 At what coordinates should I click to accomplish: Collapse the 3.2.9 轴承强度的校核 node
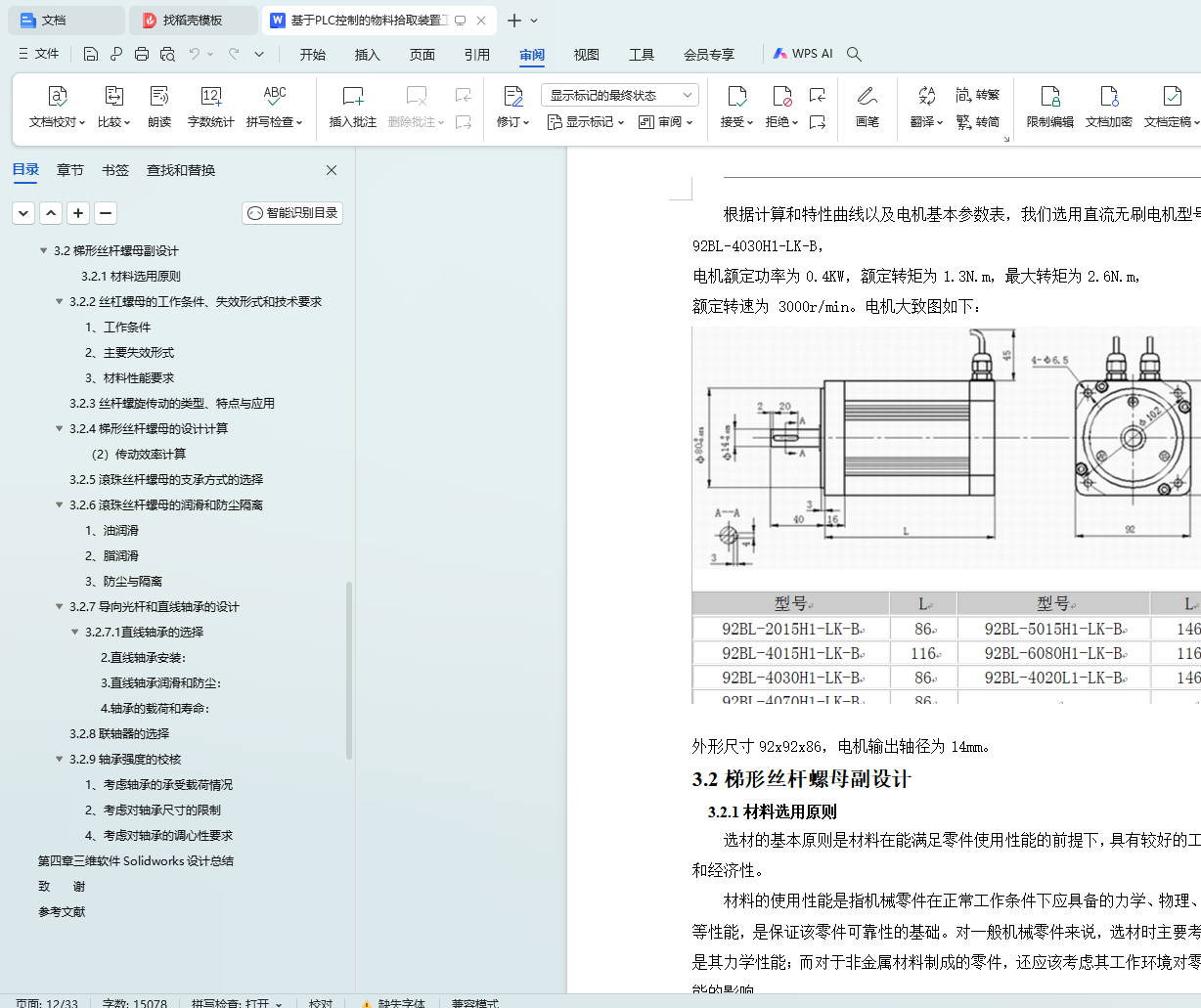coord(60,760)
